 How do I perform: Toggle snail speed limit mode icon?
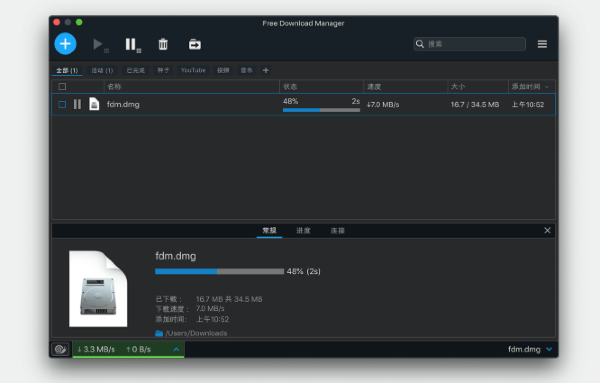click(60, 349)
